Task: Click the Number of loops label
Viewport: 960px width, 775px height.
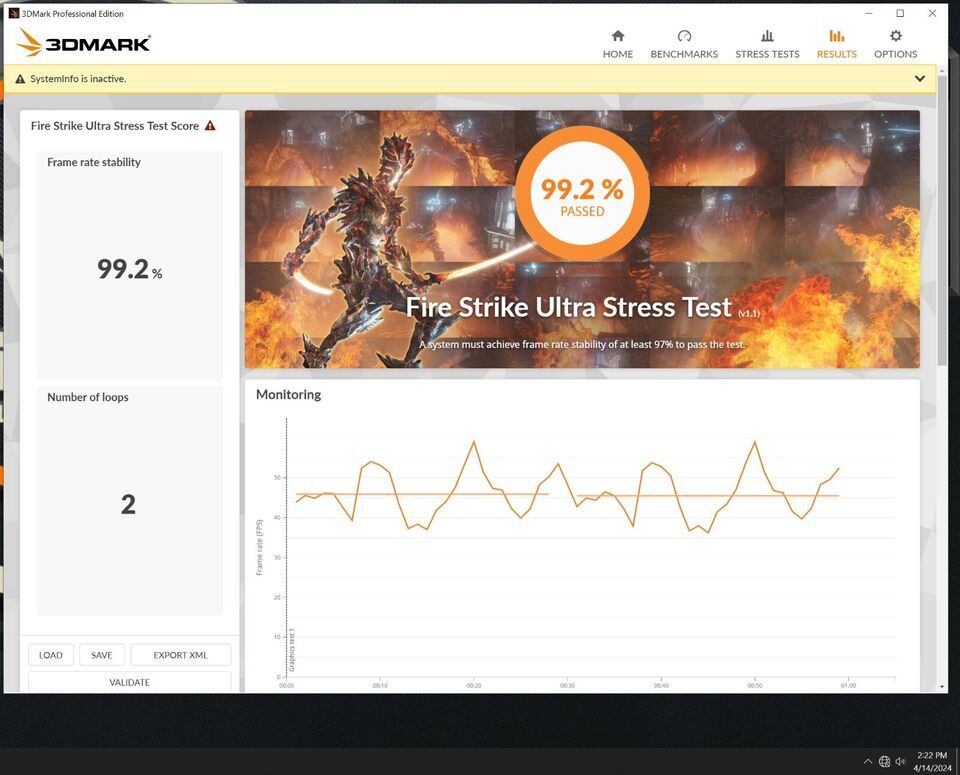Action: coord(88,397)
